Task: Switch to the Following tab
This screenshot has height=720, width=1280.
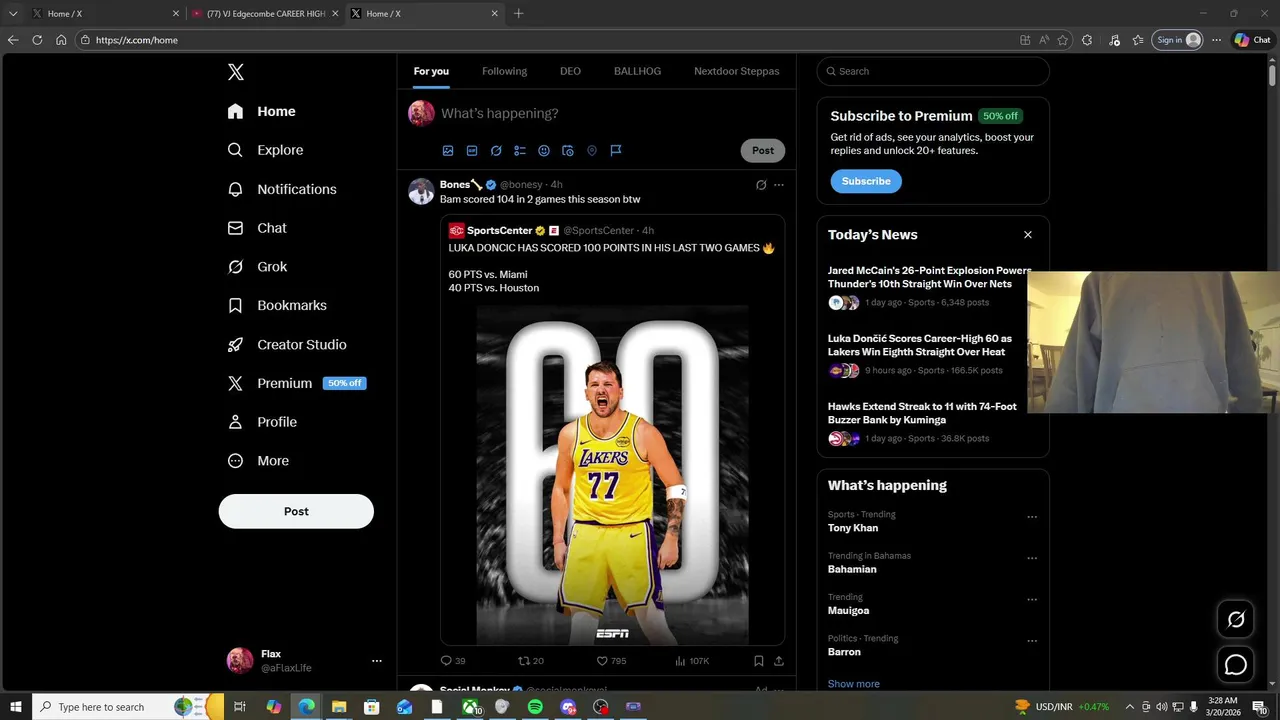Action: pyautogui.click(x=504, y=71)
